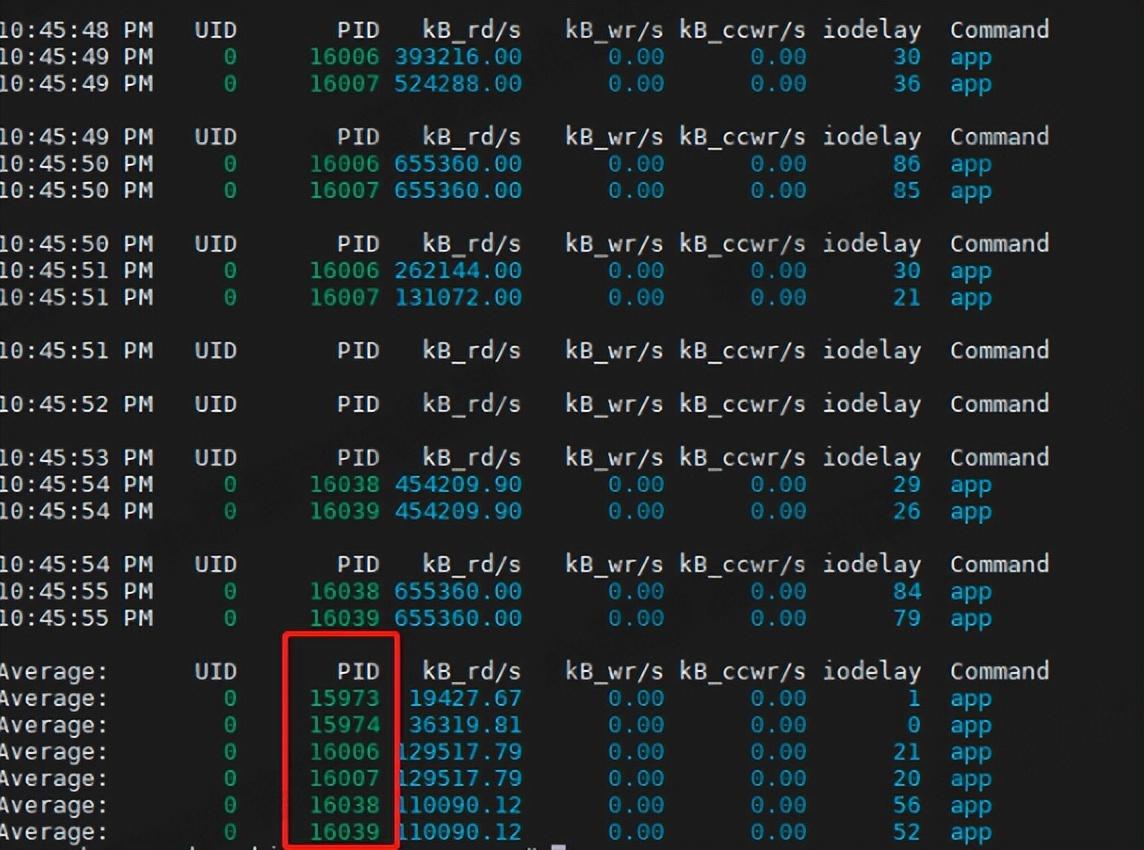Screen dimensions: 1144x850
Task: Select the kB_wr/s header in 10:45:48 PM row
Action: pos(614,30)
